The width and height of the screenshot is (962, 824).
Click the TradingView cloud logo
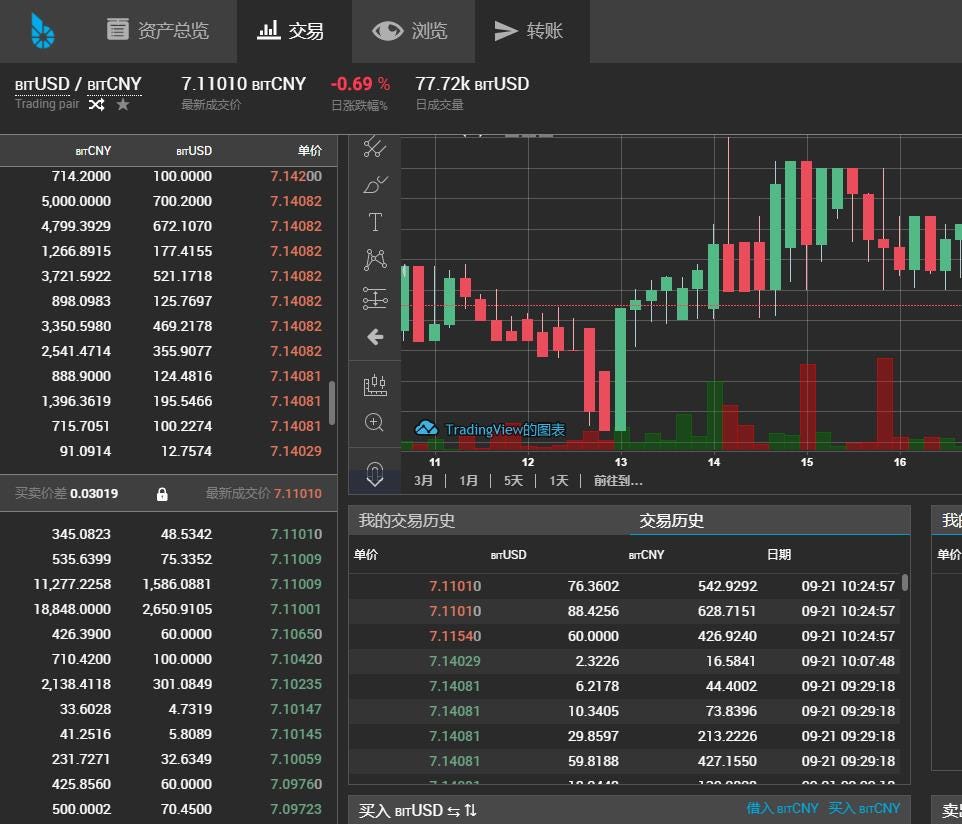(x=426, y=428)
